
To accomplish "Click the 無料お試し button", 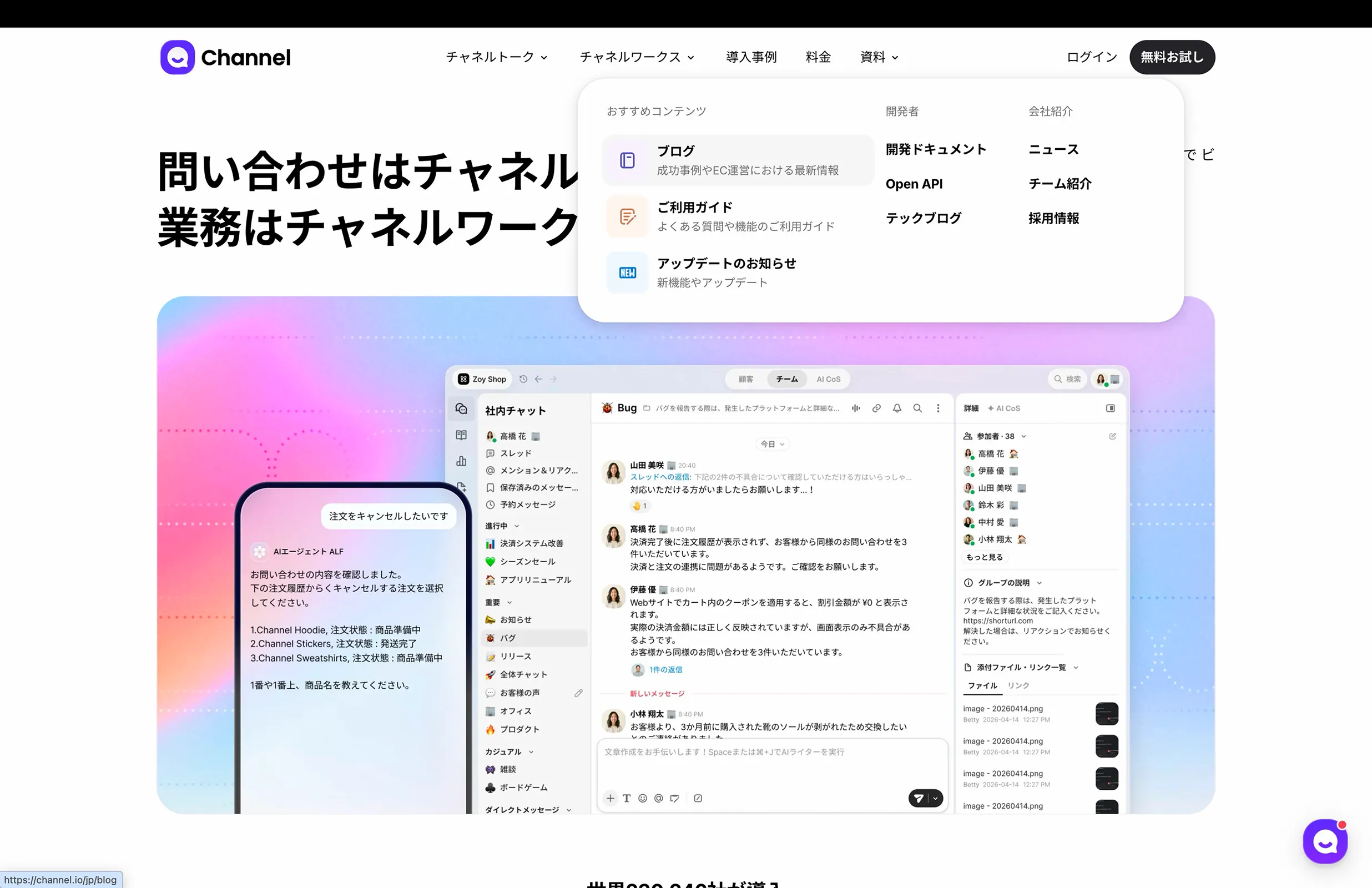I will coord(1172,57).
